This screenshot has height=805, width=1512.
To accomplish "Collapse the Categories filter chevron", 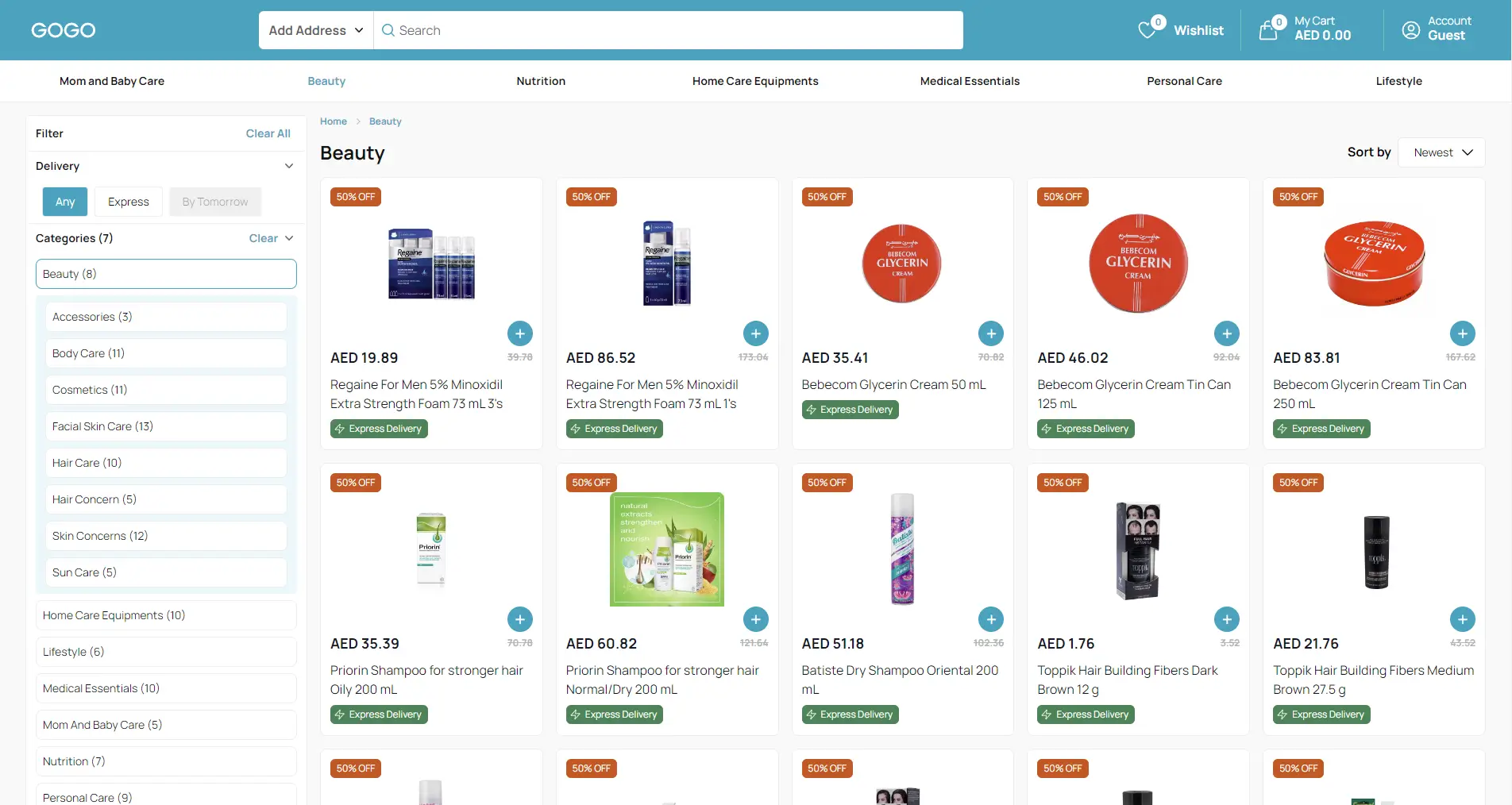I will pyautogui.click(x=289, y=238).
